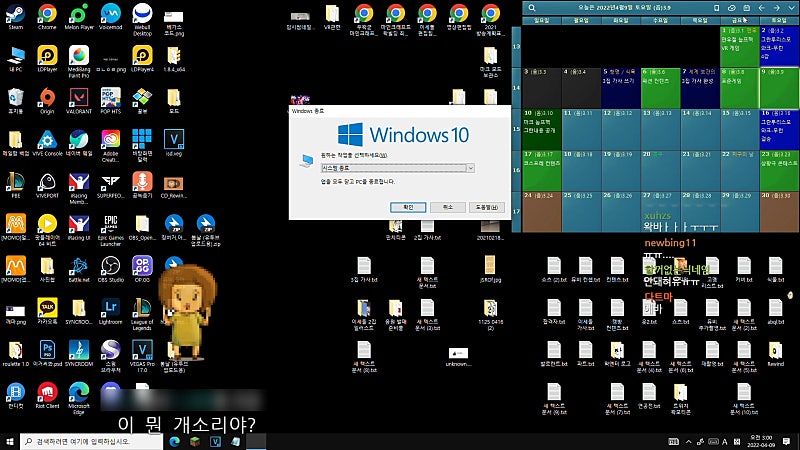Image resolution: width=800 pixels, height=450 pixels.
Task: Select the OBS Studio desktop icon
Action: pyautogui.click(x=110, y=269)
